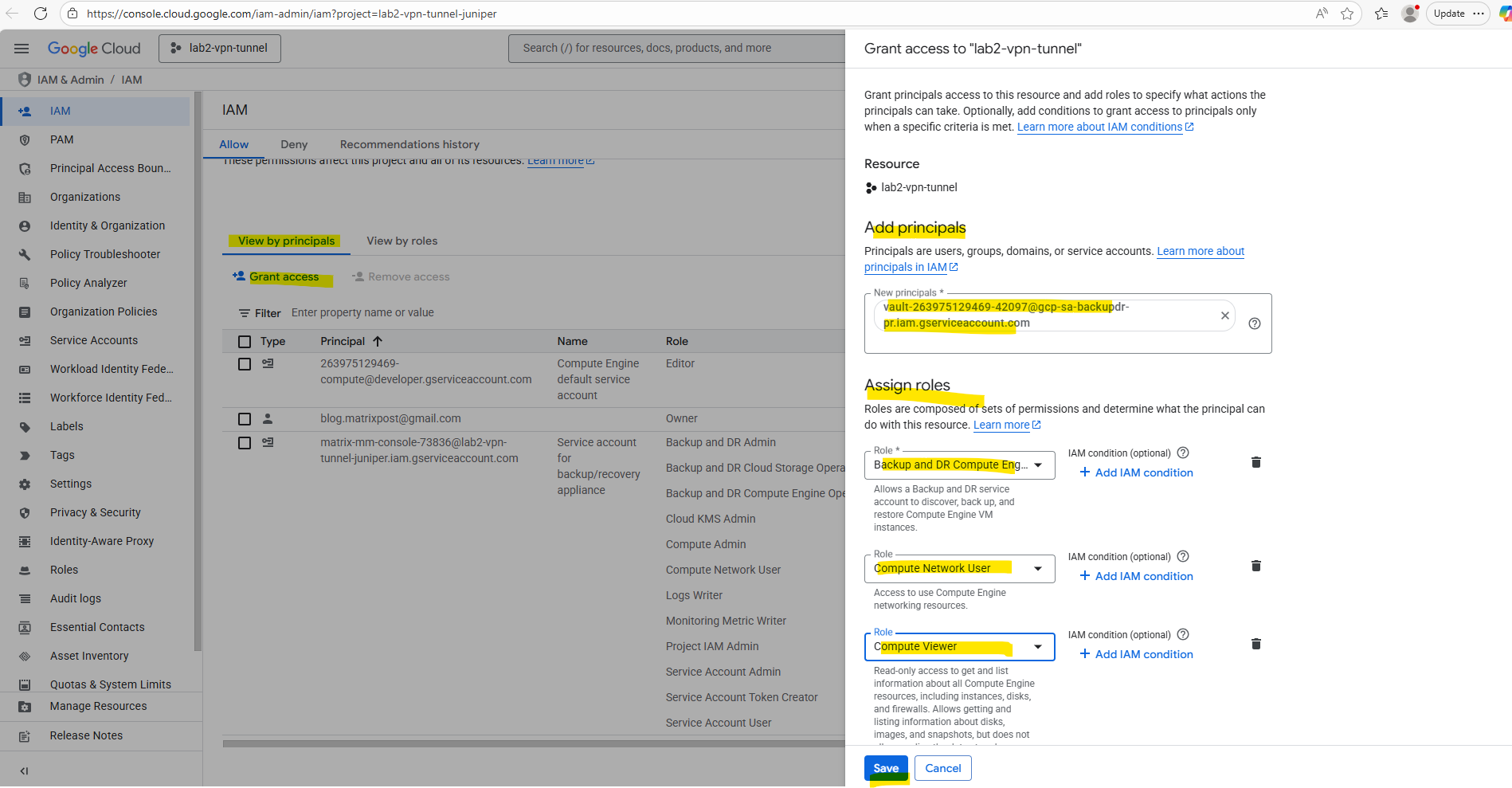Show help for Compute Network User IAM condition

click(1183, 556)
